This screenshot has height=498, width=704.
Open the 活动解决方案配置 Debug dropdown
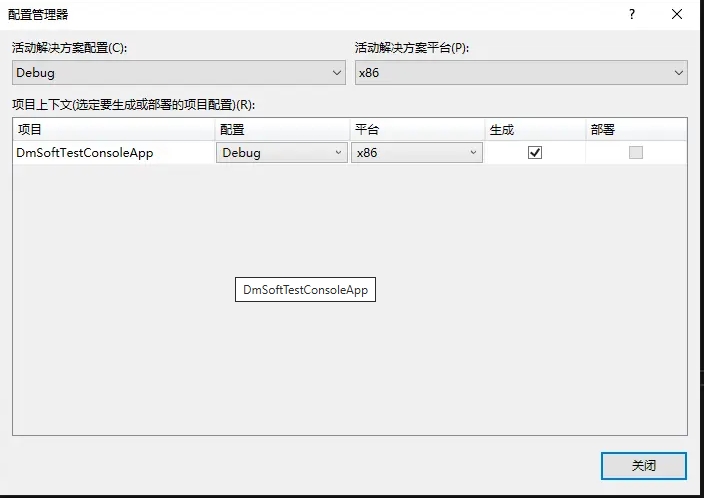(x=179, y=73)
